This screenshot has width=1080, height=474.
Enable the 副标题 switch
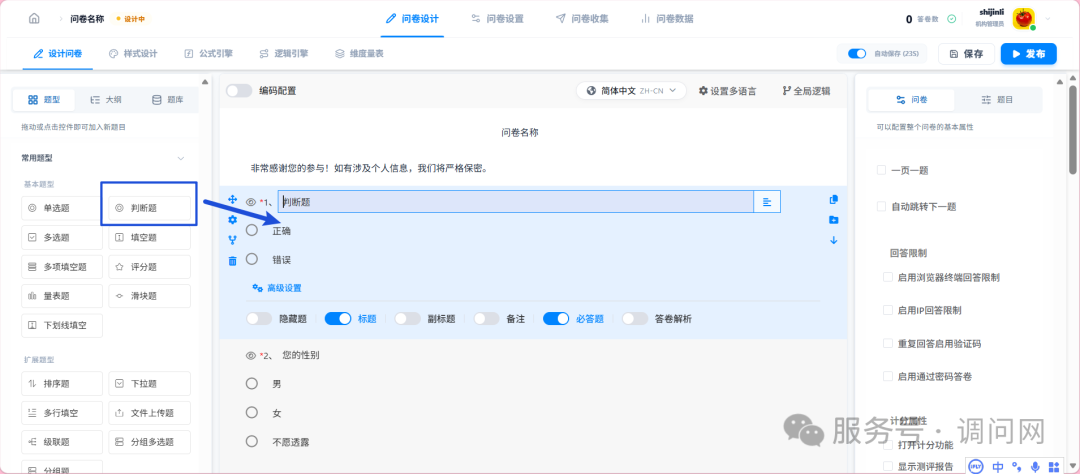coord(408,318)
